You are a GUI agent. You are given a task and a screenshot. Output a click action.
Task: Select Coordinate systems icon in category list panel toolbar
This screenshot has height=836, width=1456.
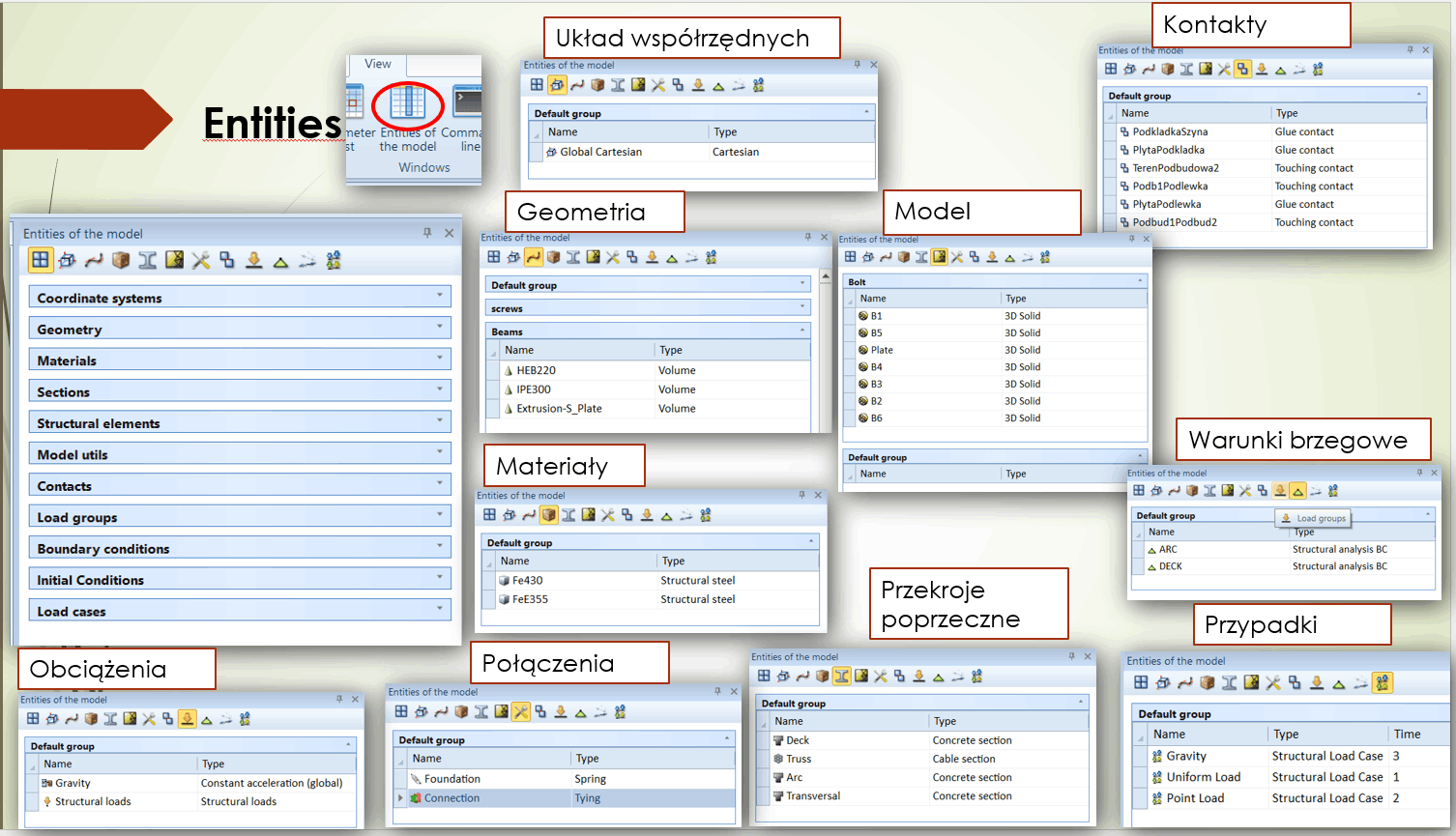[67, 260]
